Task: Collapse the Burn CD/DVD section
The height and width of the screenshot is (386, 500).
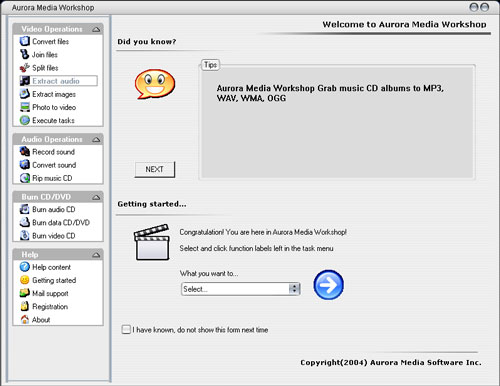Action: pos(96,197)
